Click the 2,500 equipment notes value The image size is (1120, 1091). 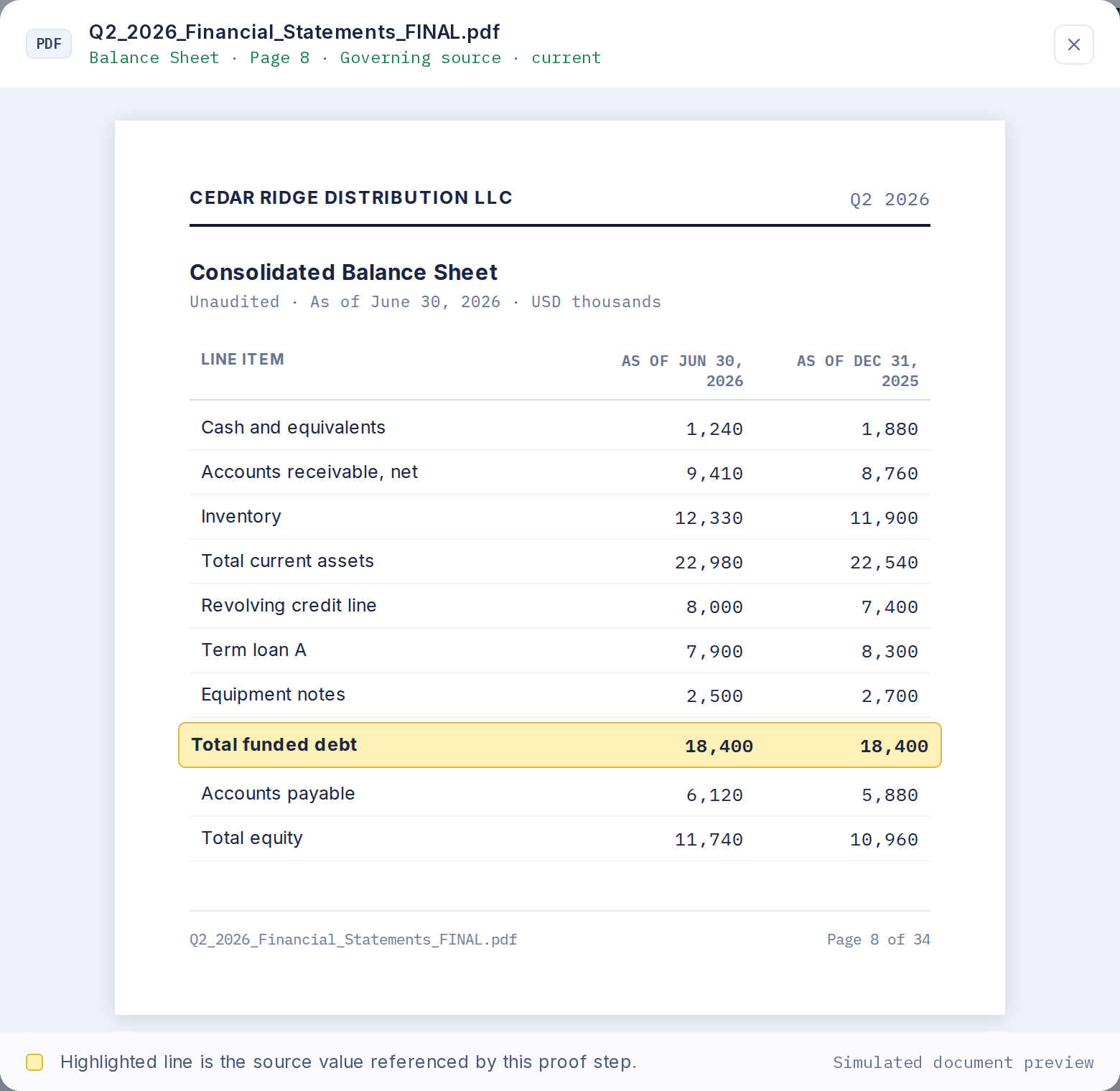[714, 696]
